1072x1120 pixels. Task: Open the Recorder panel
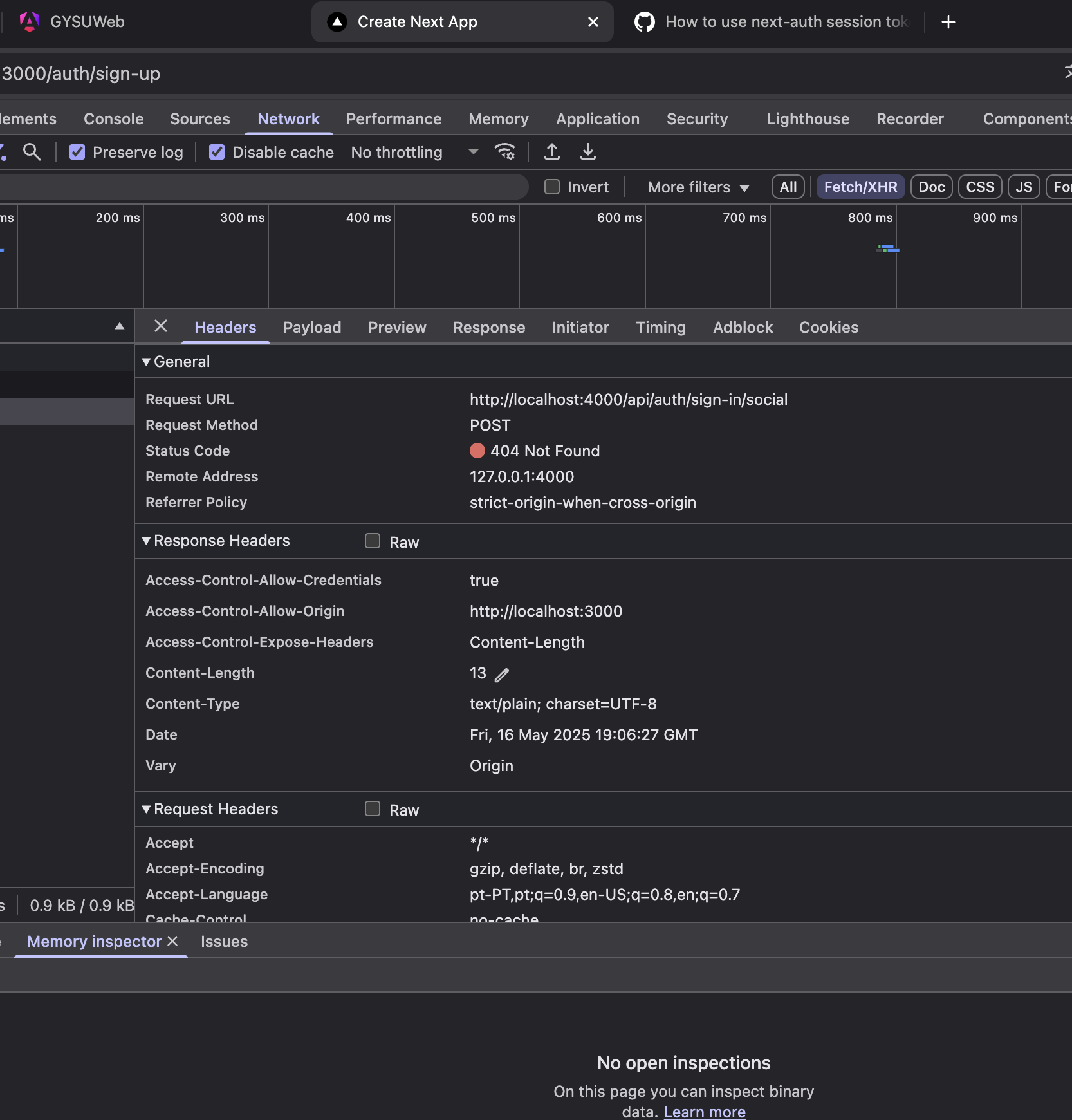[x=910, y=119]
